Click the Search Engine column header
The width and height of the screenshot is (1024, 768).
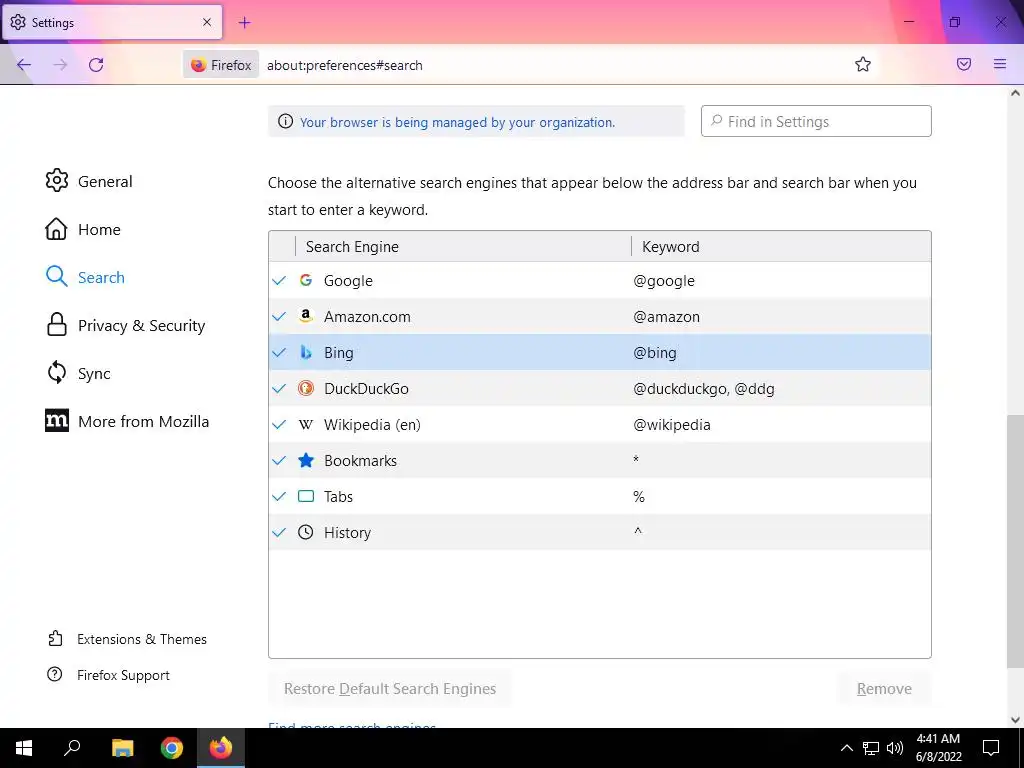click(x=464, y=246)
